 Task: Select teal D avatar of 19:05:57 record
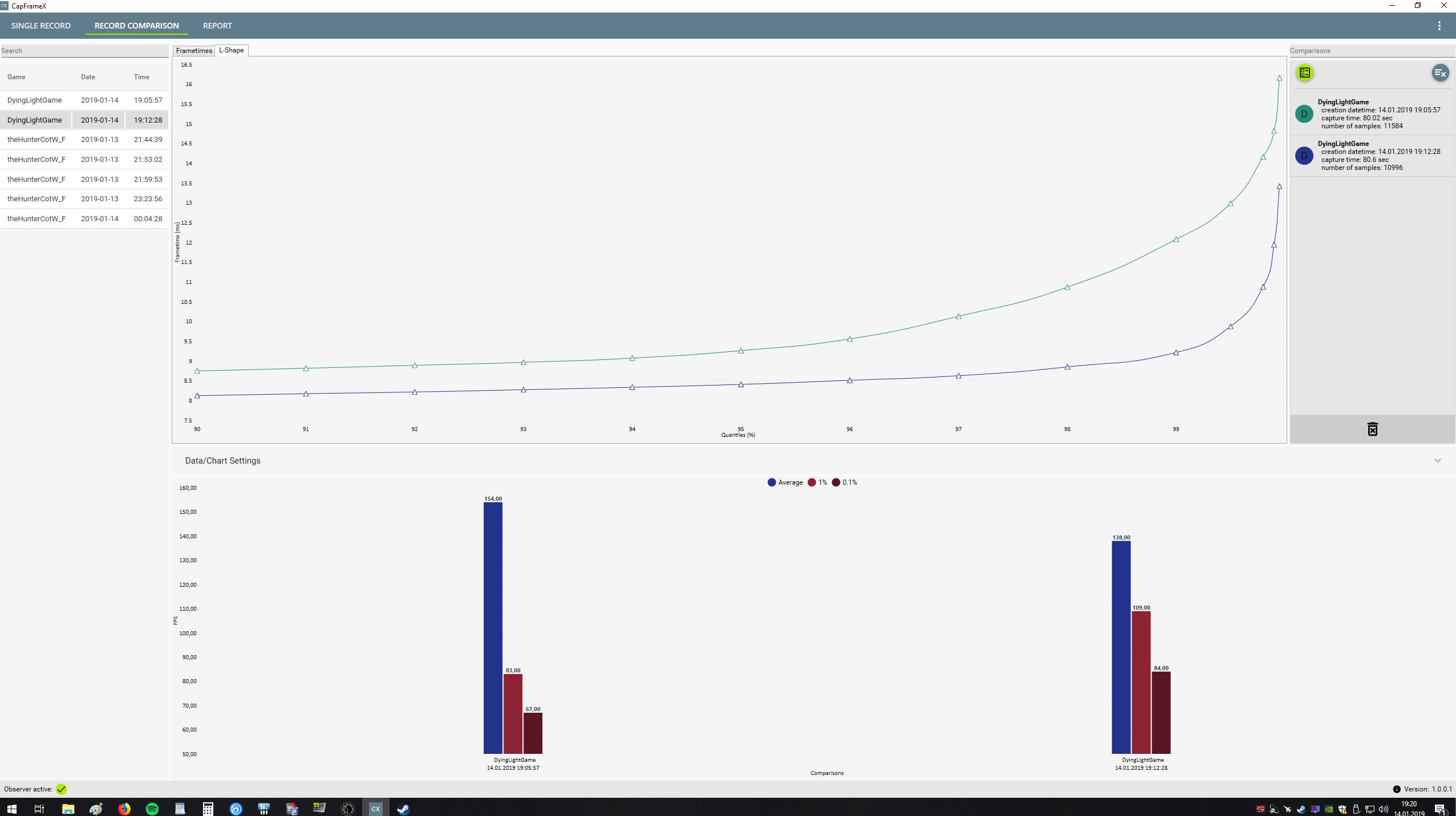click(1304, 114)
